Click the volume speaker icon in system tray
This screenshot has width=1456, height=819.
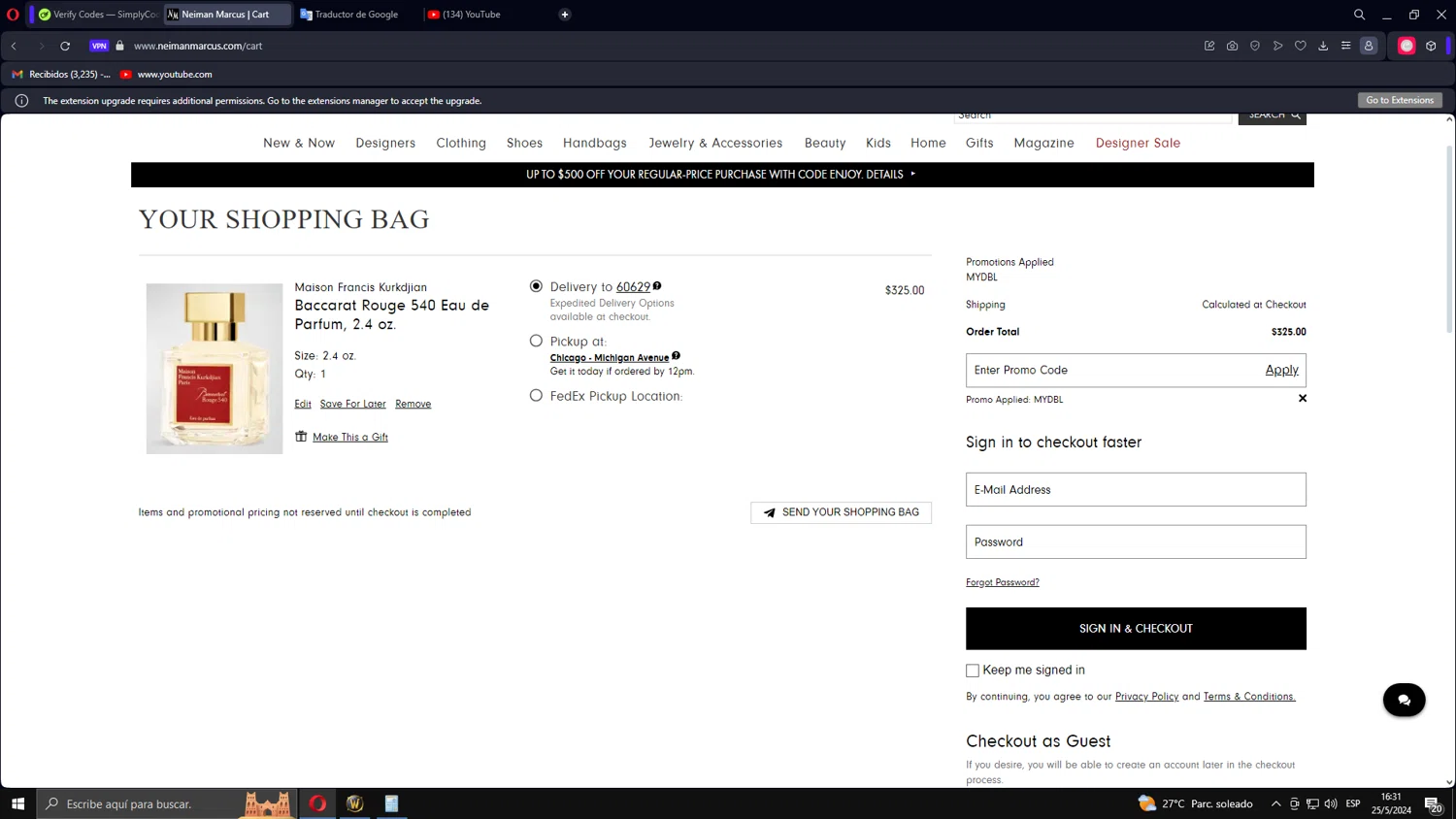point(1331,803)
